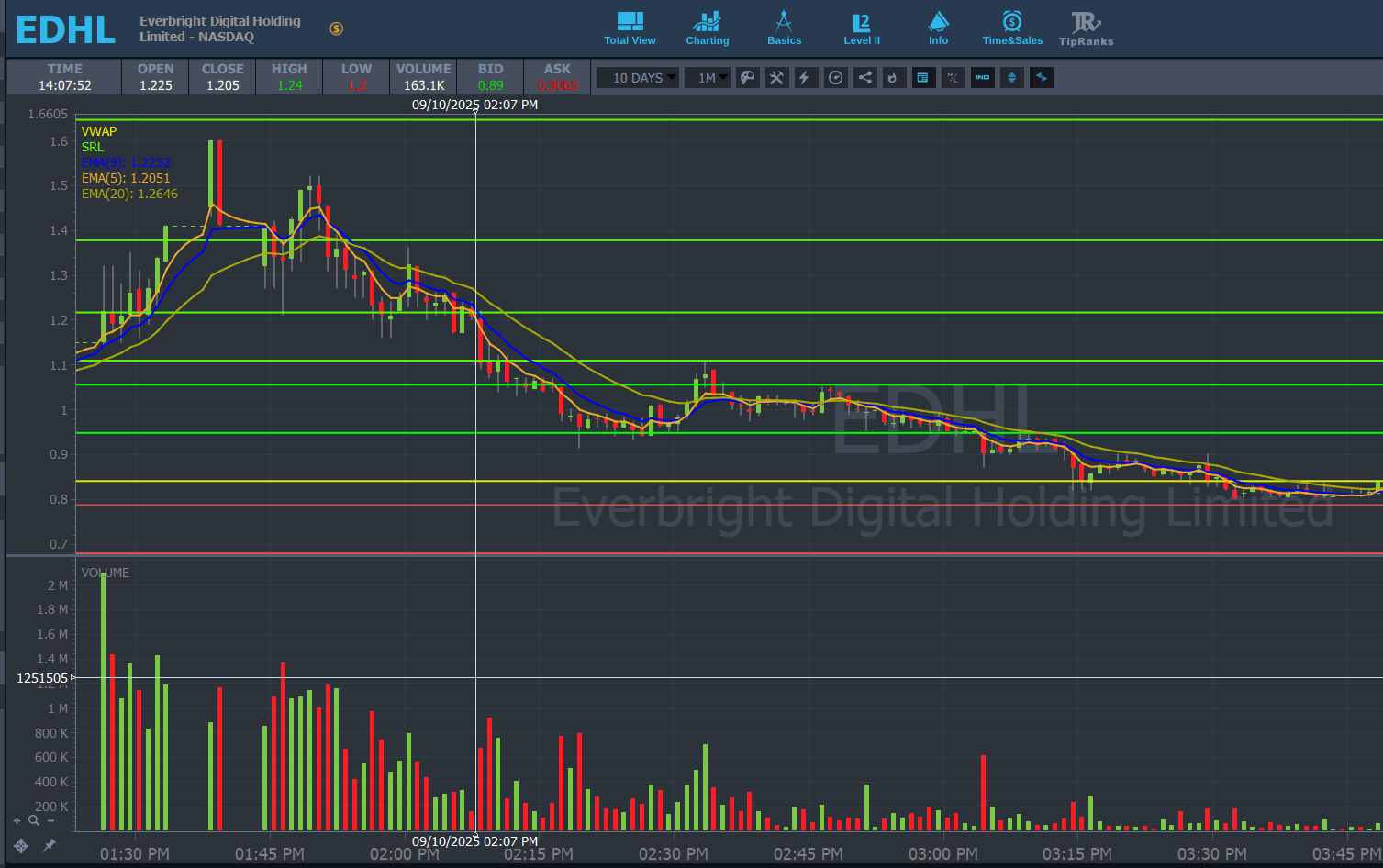The width and height of the screenshot is (1383, 868).
Task: Click the TIME value 14:07:52
Action: [65, 85]
